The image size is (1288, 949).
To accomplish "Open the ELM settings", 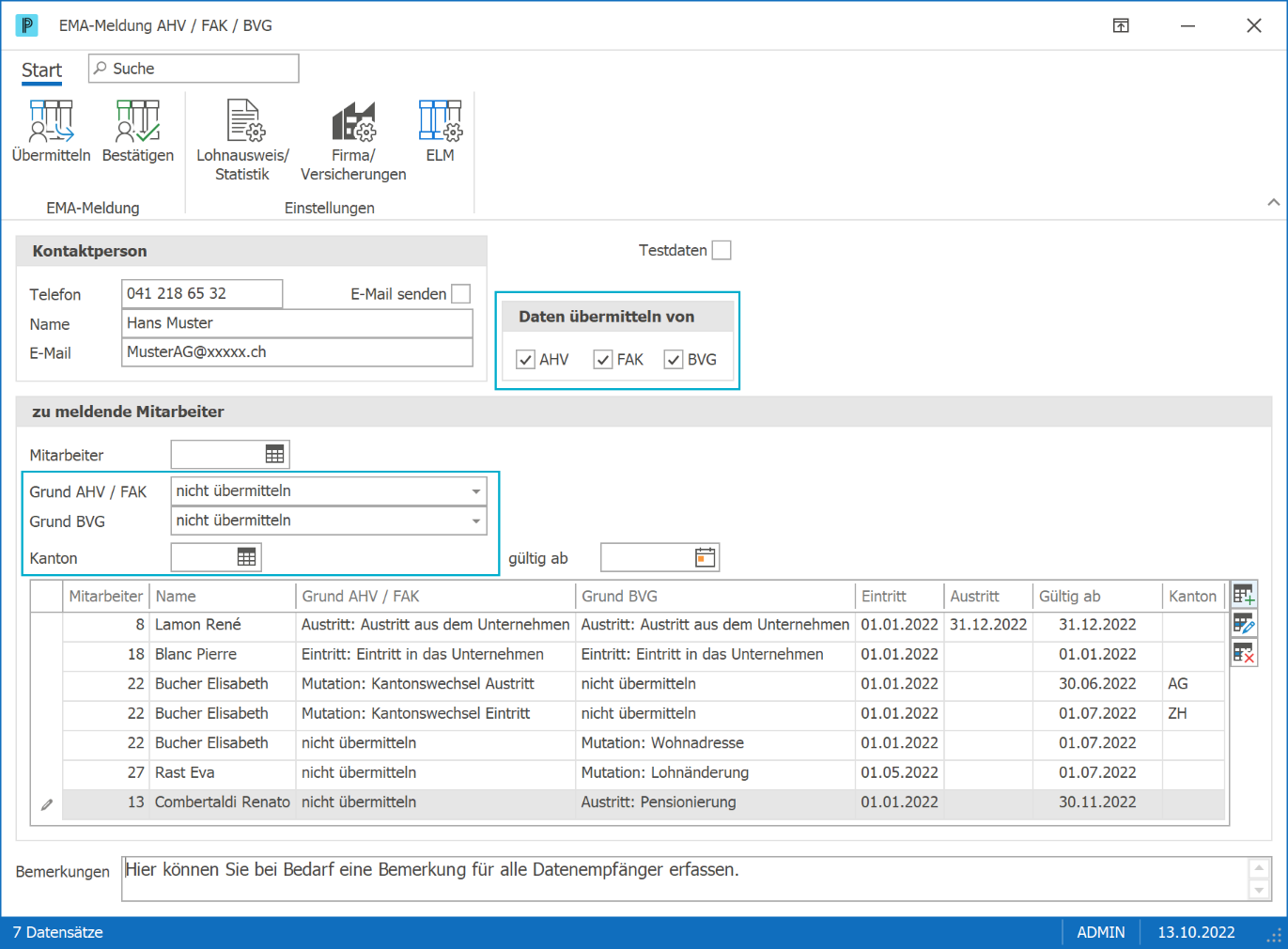I will (440, 132).
